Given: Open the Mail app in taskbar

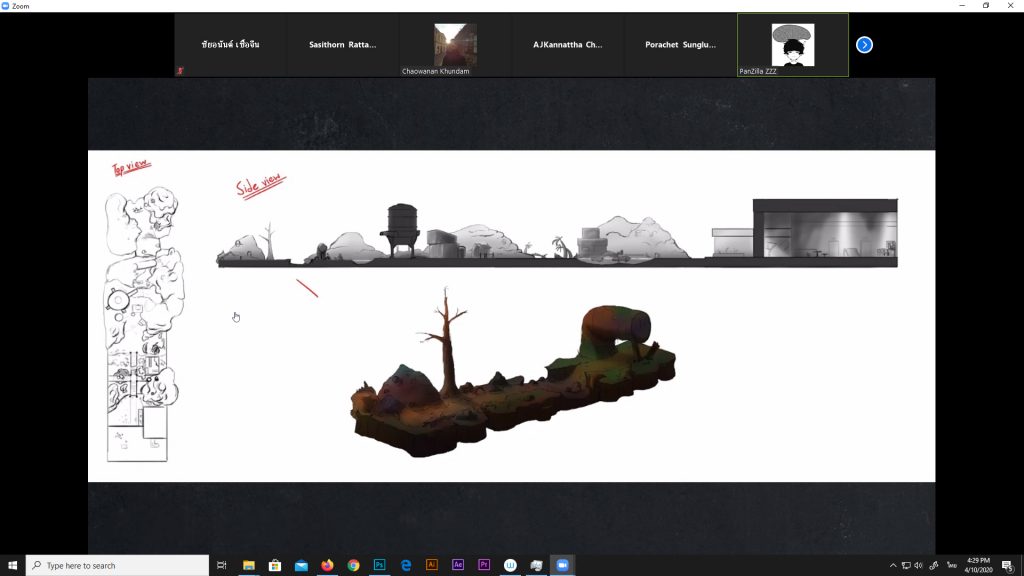Looking at the screenshot, I should 301,565.
